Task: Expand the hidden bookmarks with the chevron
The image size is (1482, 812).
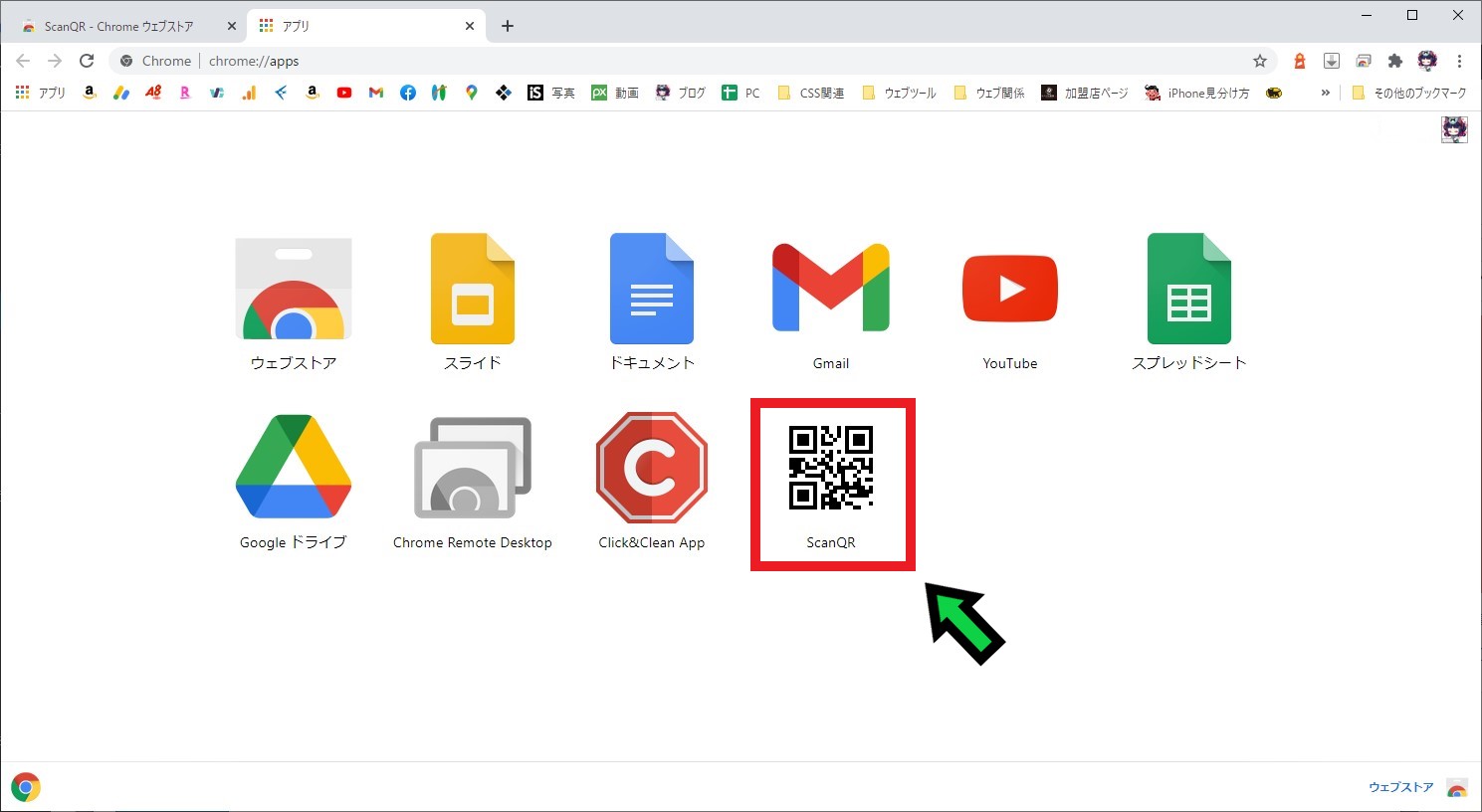Action: coord(1325,93)
